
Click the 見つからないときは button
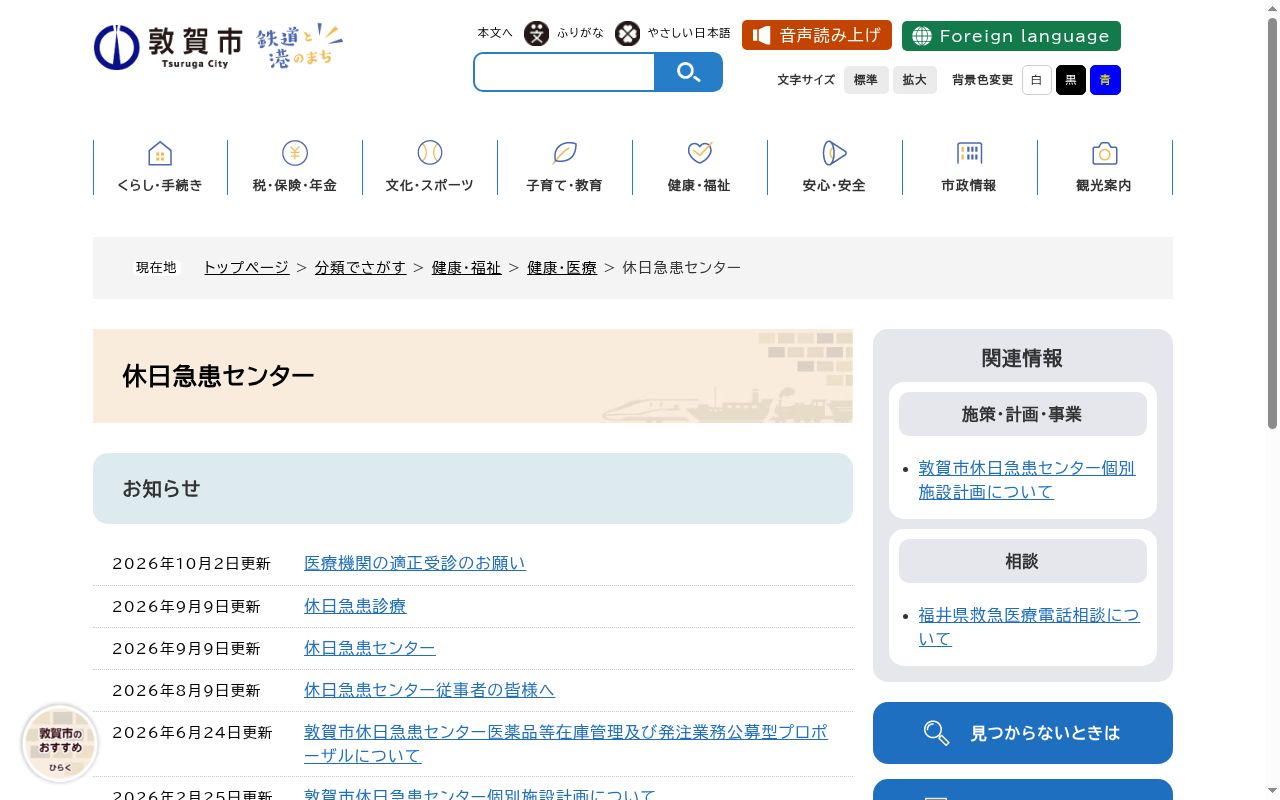[1023, 733]
